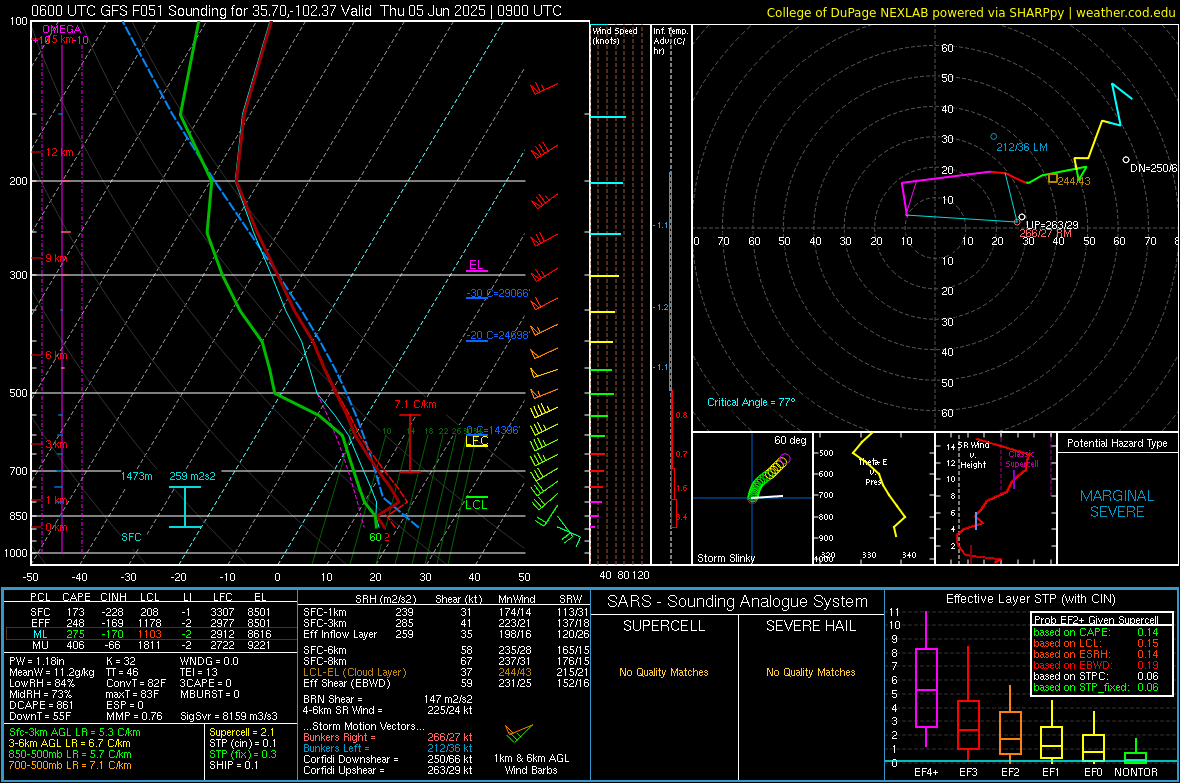Click No Quality Matches under SUPERCELL
1180x783 pixels.
pos(664,672)
